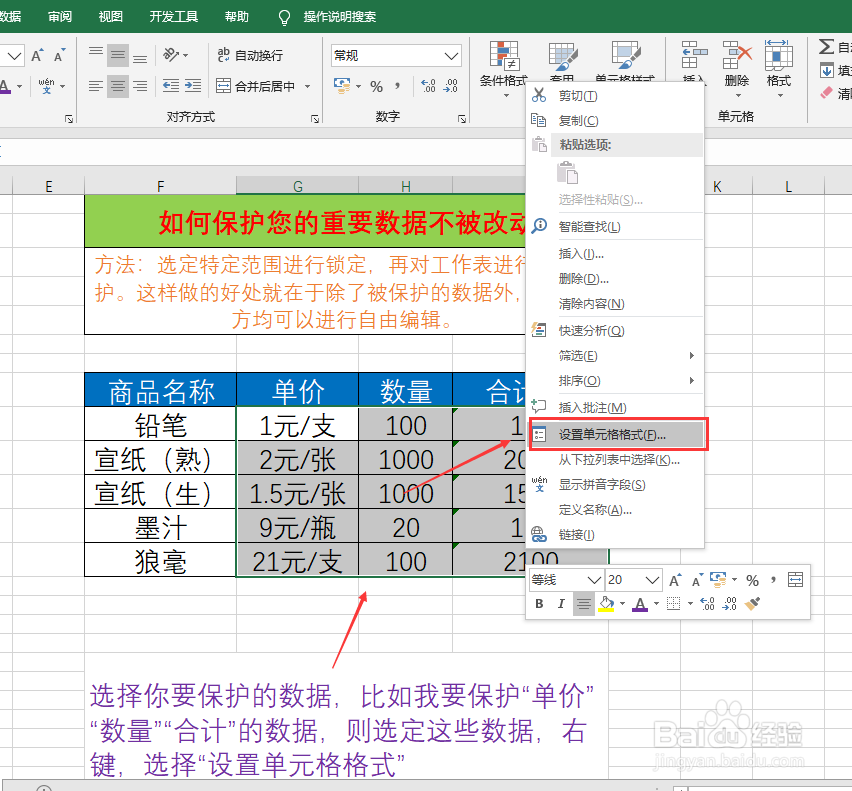Open the Review tab (审阅)
Screen dimensions: 852x791
coord(60,16)
